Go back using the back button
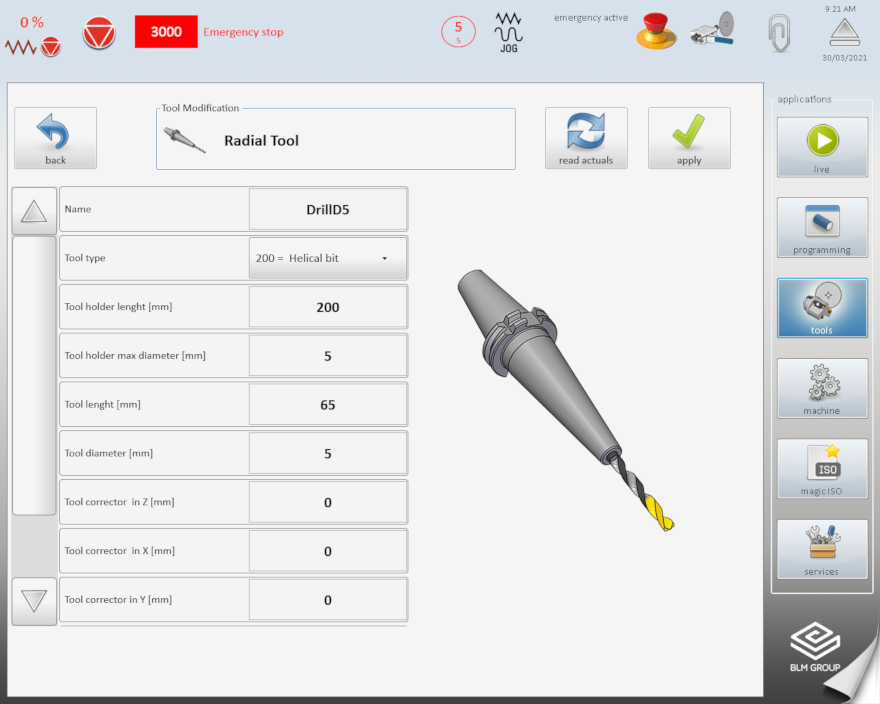This screenshot has height=704, width=880. point(55,138)
